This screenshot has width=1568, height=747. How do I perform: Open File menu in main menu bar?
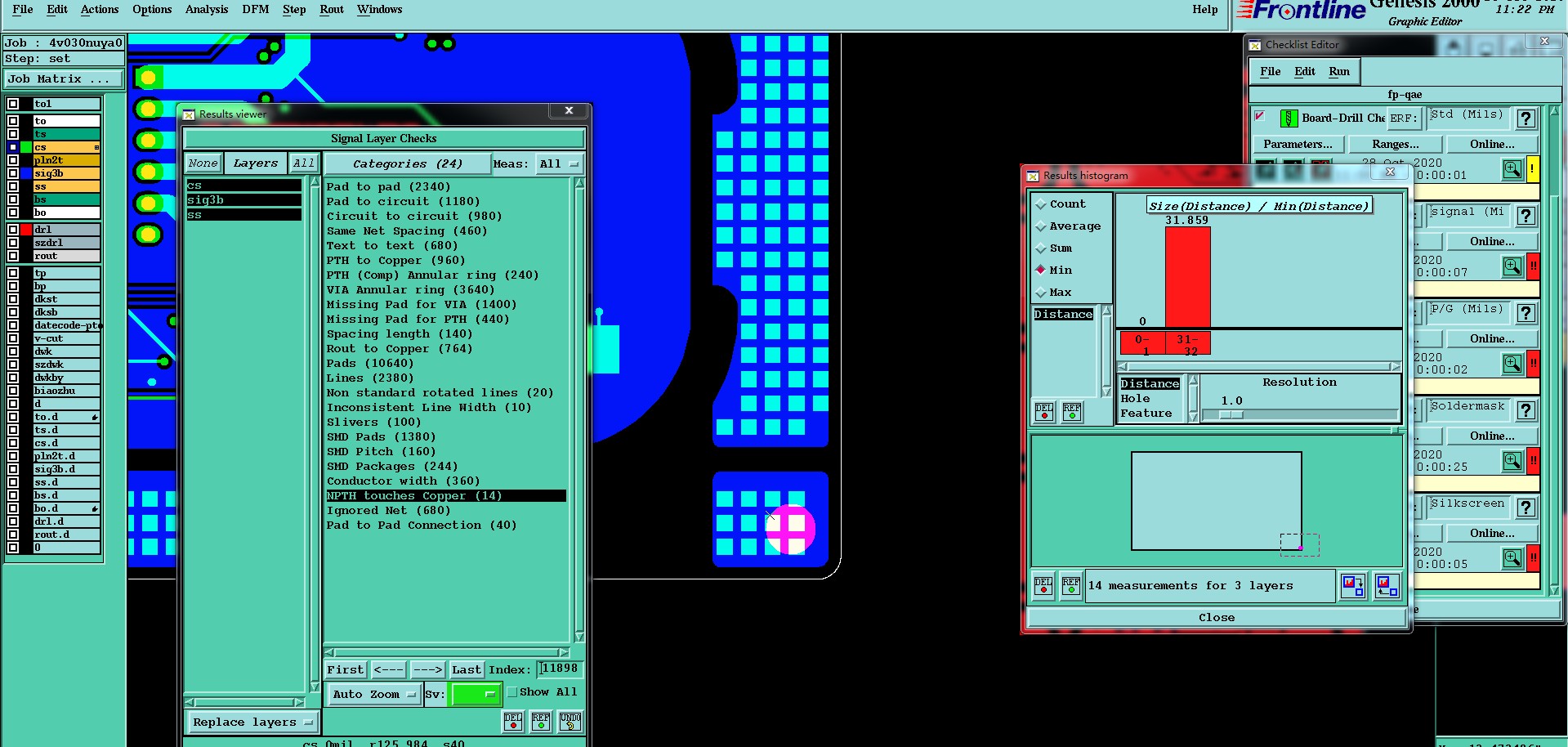[x=23, y=10]
